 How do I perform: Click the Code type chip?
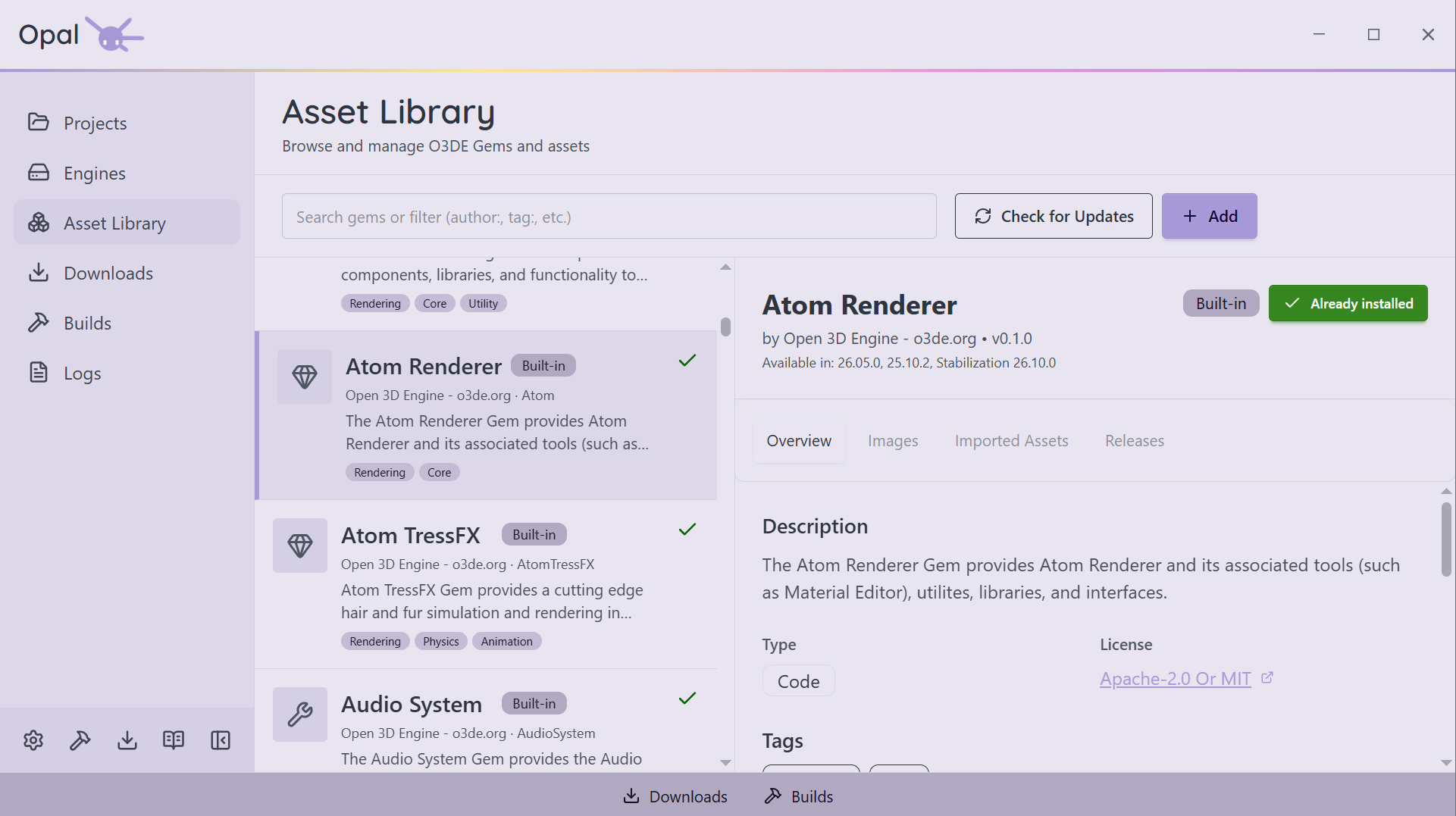(798, 681)
